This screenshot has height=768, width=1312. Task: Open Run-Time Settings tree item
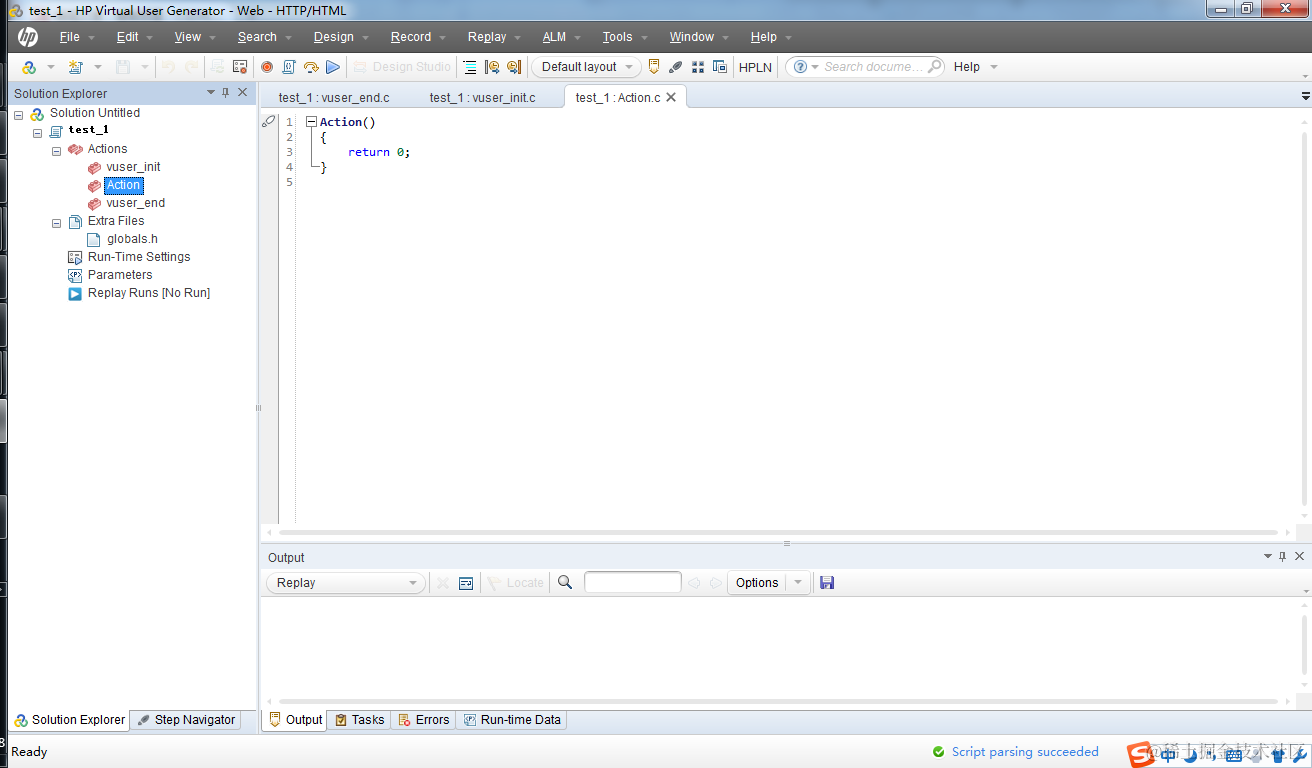click(138, 257)
